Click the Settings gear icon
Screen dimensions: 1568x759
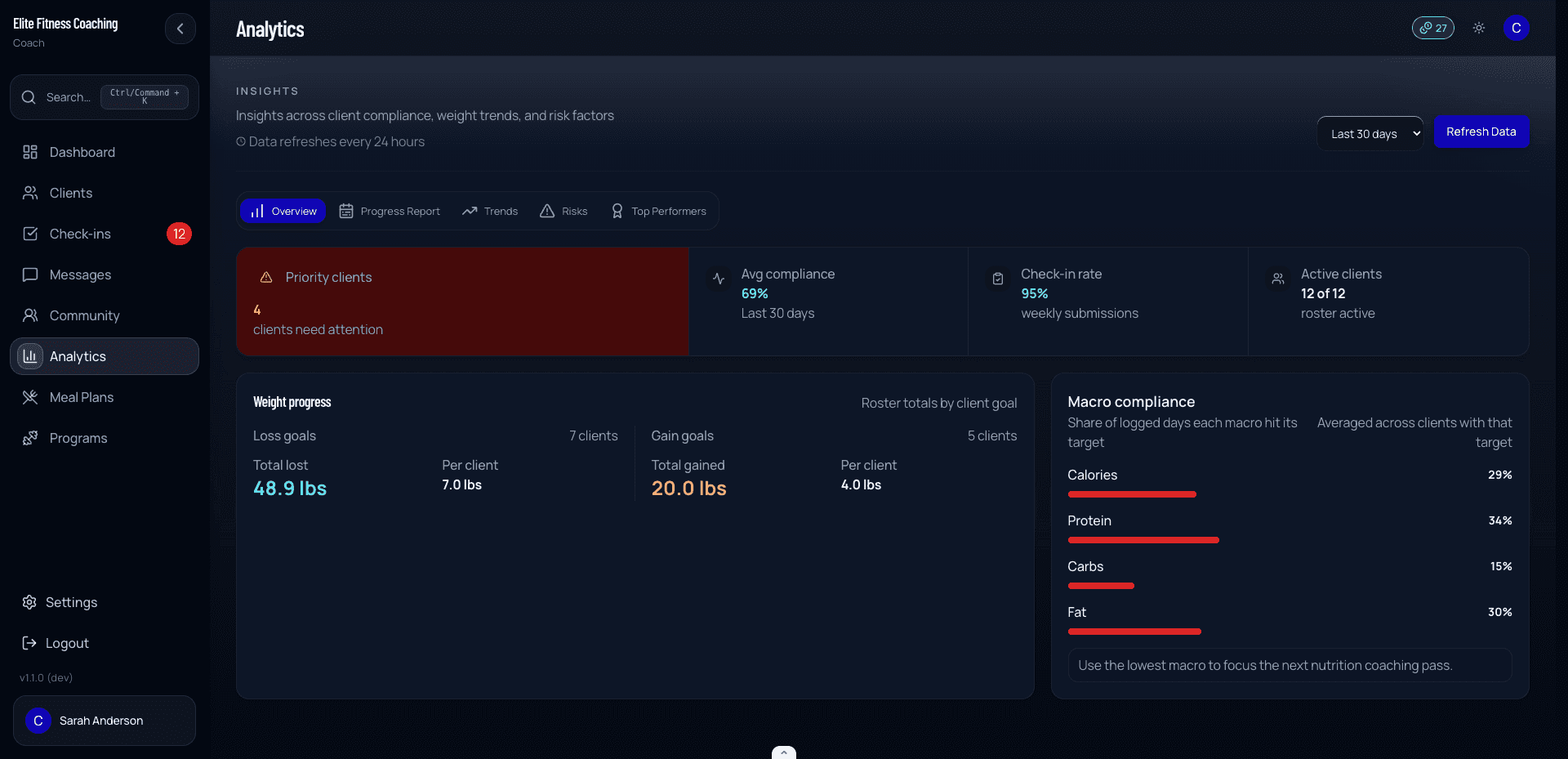pos(29,602)
